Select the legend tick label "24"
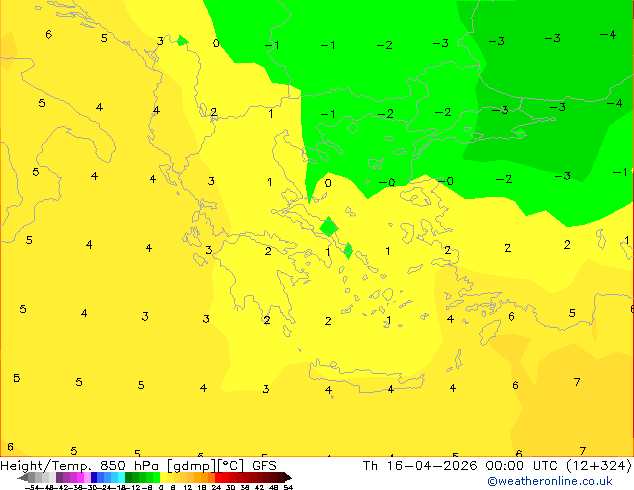 [x=216, y=487]
